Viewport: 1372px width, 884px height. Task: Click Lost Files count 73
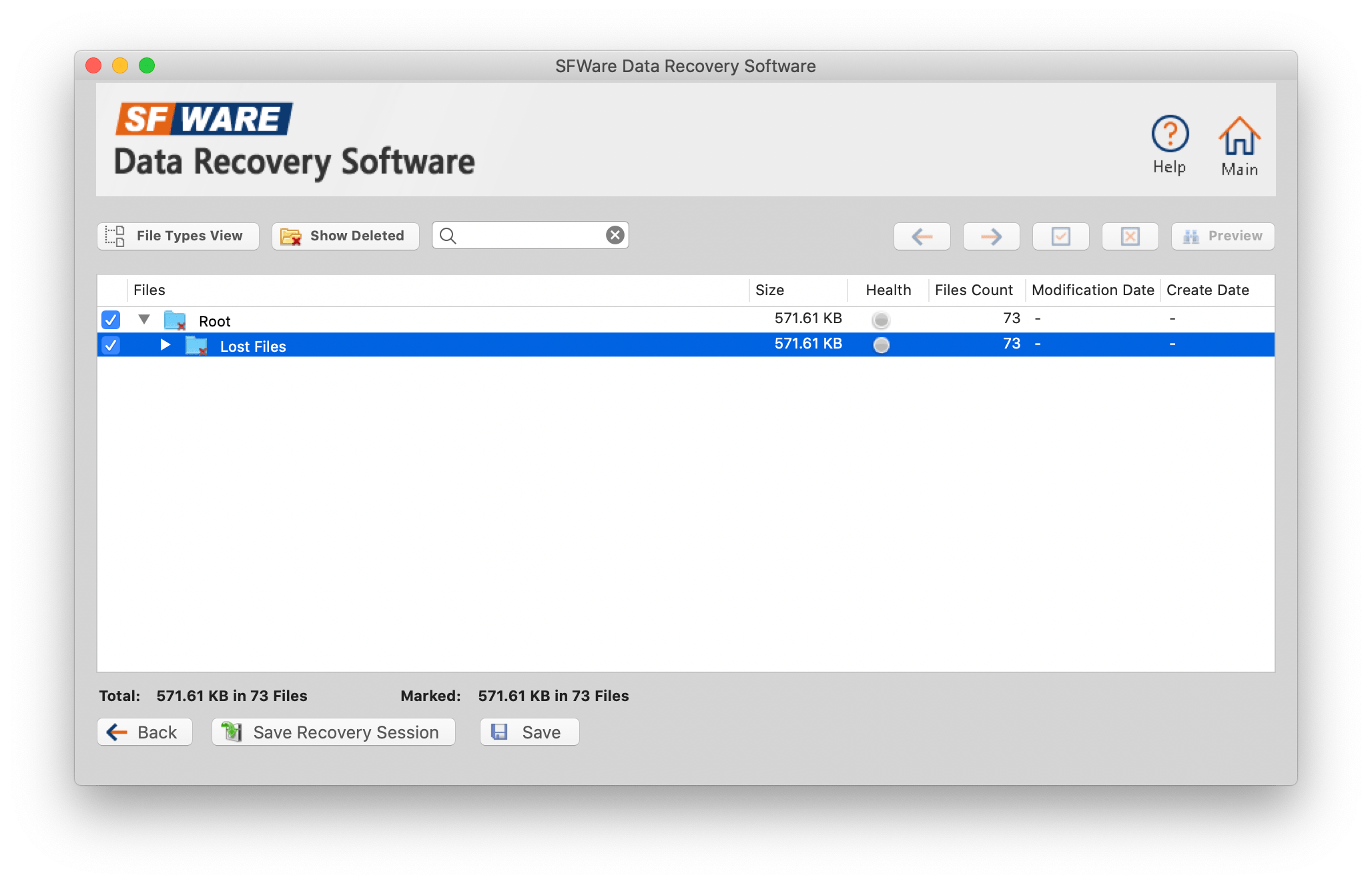(x=1012, y=344)
